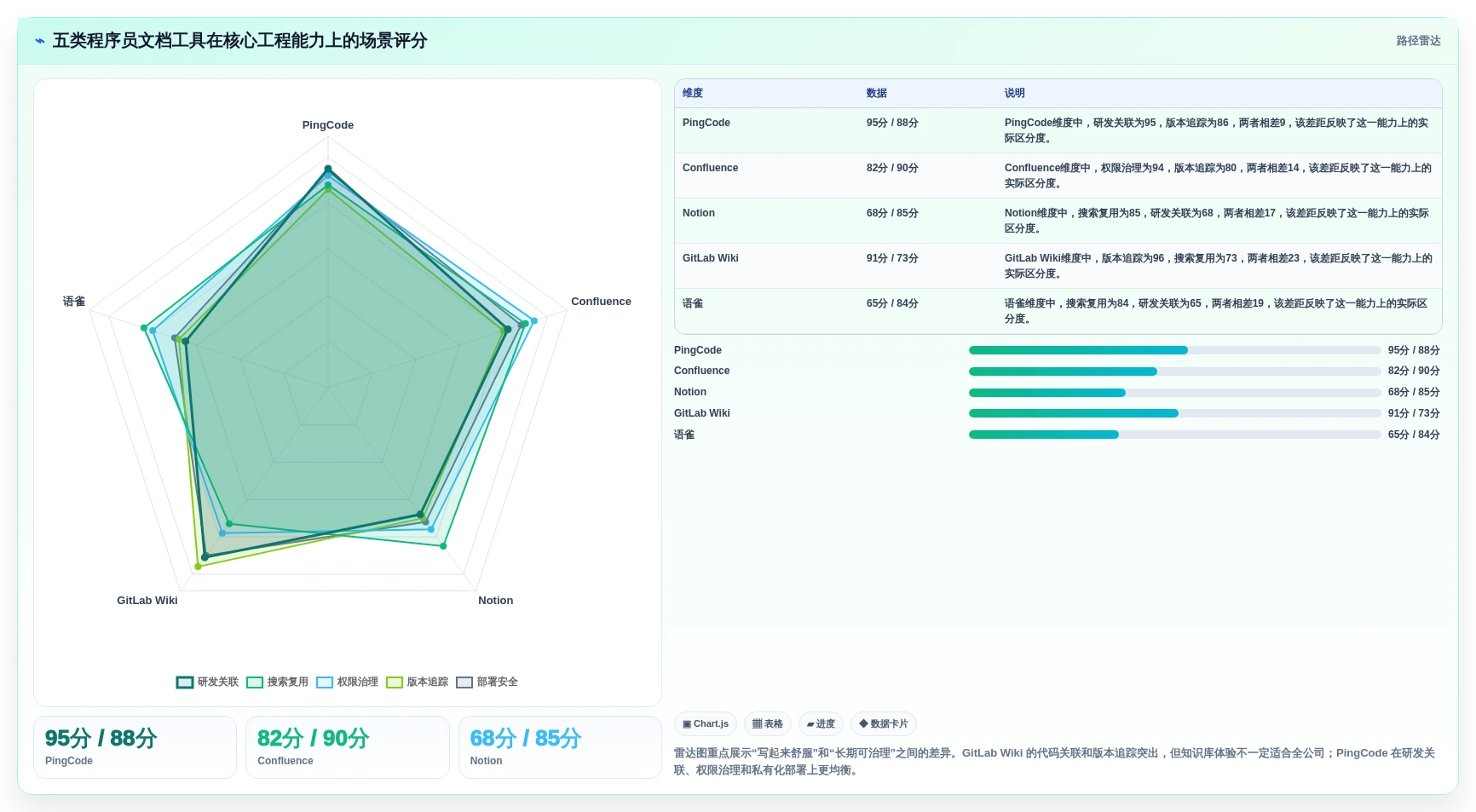This screenshot has width=1476, height=812.
Task: Click the blue title icon beside the heading
Action: pos(39,41)
